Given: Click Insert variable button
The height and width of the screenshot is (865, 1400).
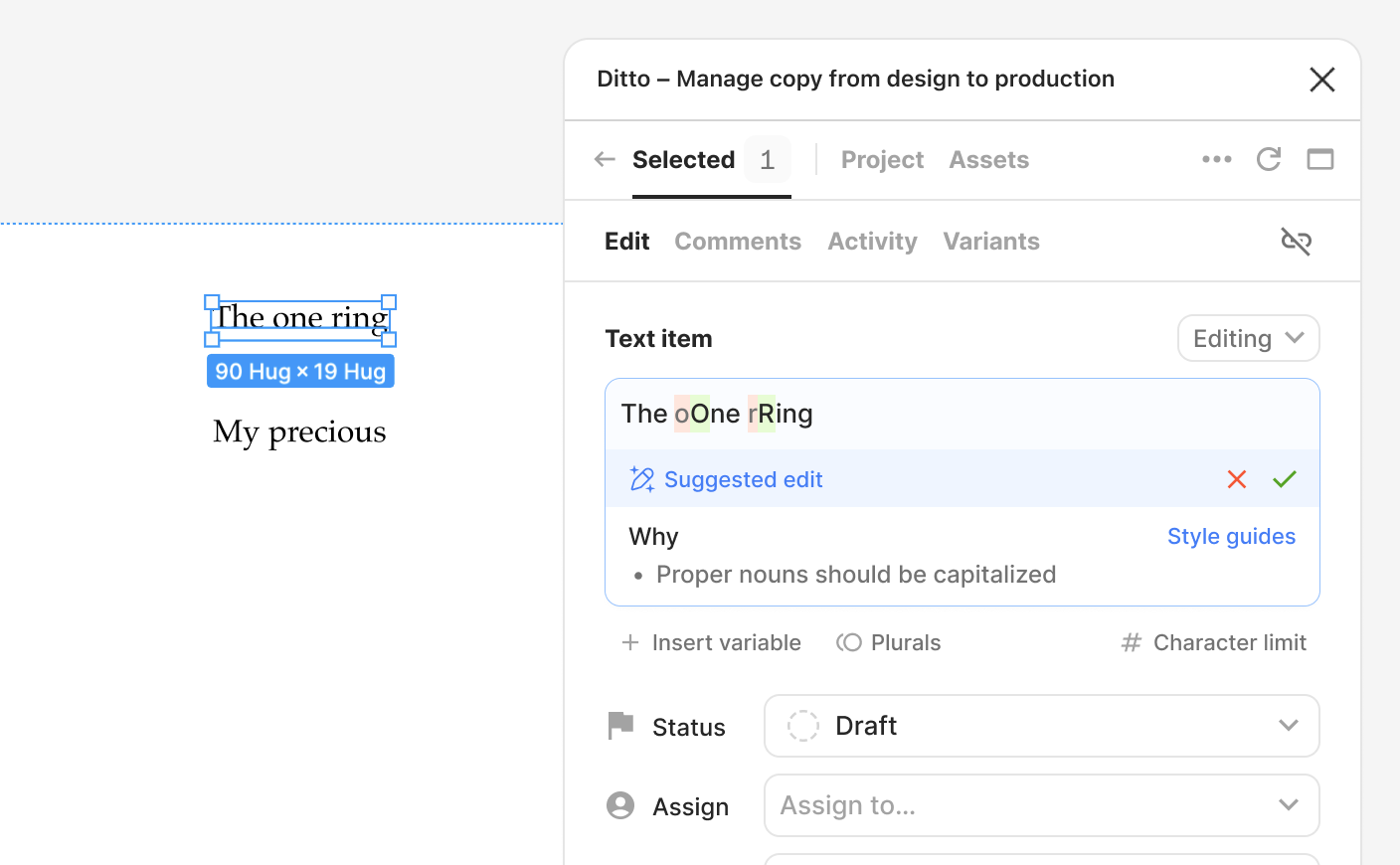Looking at the screenshot, I should click(x=711, y=643).
